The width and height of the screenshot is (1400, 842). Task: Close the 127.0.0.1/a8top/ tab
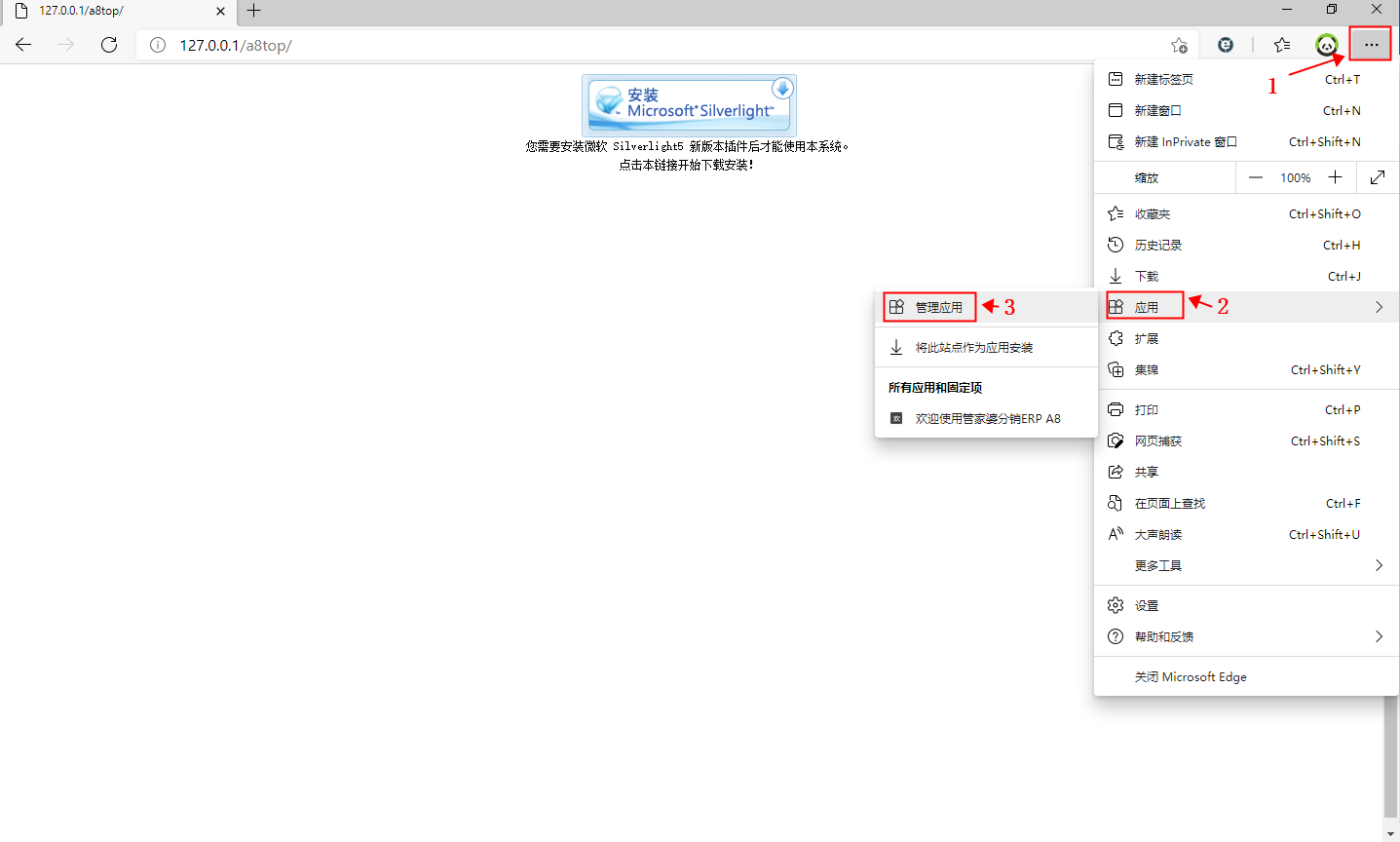[x=220, y=11]
